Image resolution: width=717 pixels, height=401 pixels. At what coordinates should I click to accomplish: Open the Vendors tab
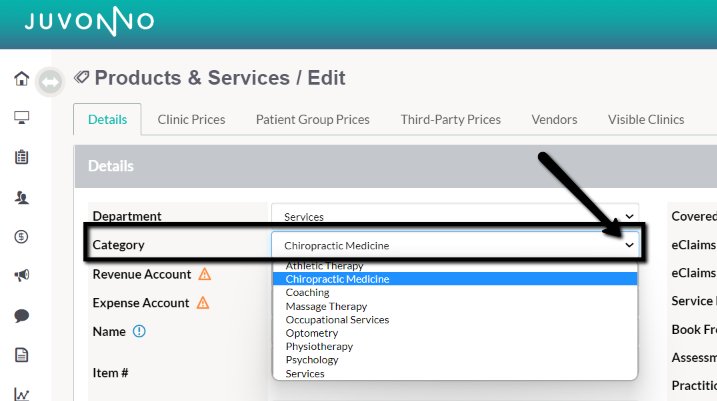[554, 119]
